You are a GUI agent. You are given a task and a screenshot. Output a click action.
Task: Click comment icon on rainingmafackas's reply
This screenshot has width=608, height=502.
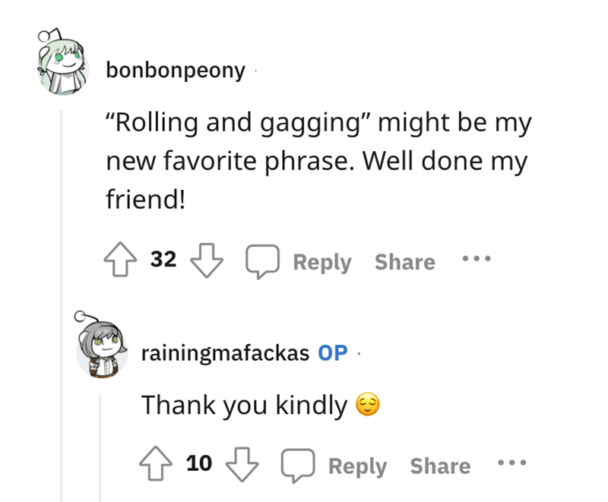(x=296, y=465)
